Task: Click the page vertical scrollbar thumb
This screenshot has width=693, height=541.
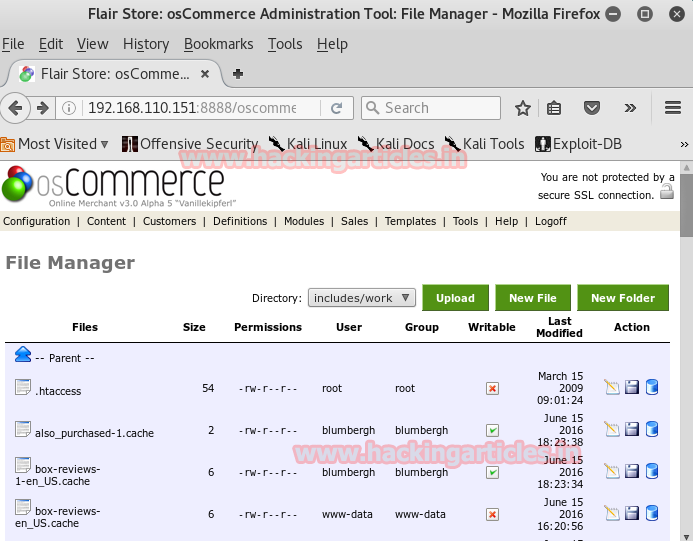Action: tap(686, 206)
